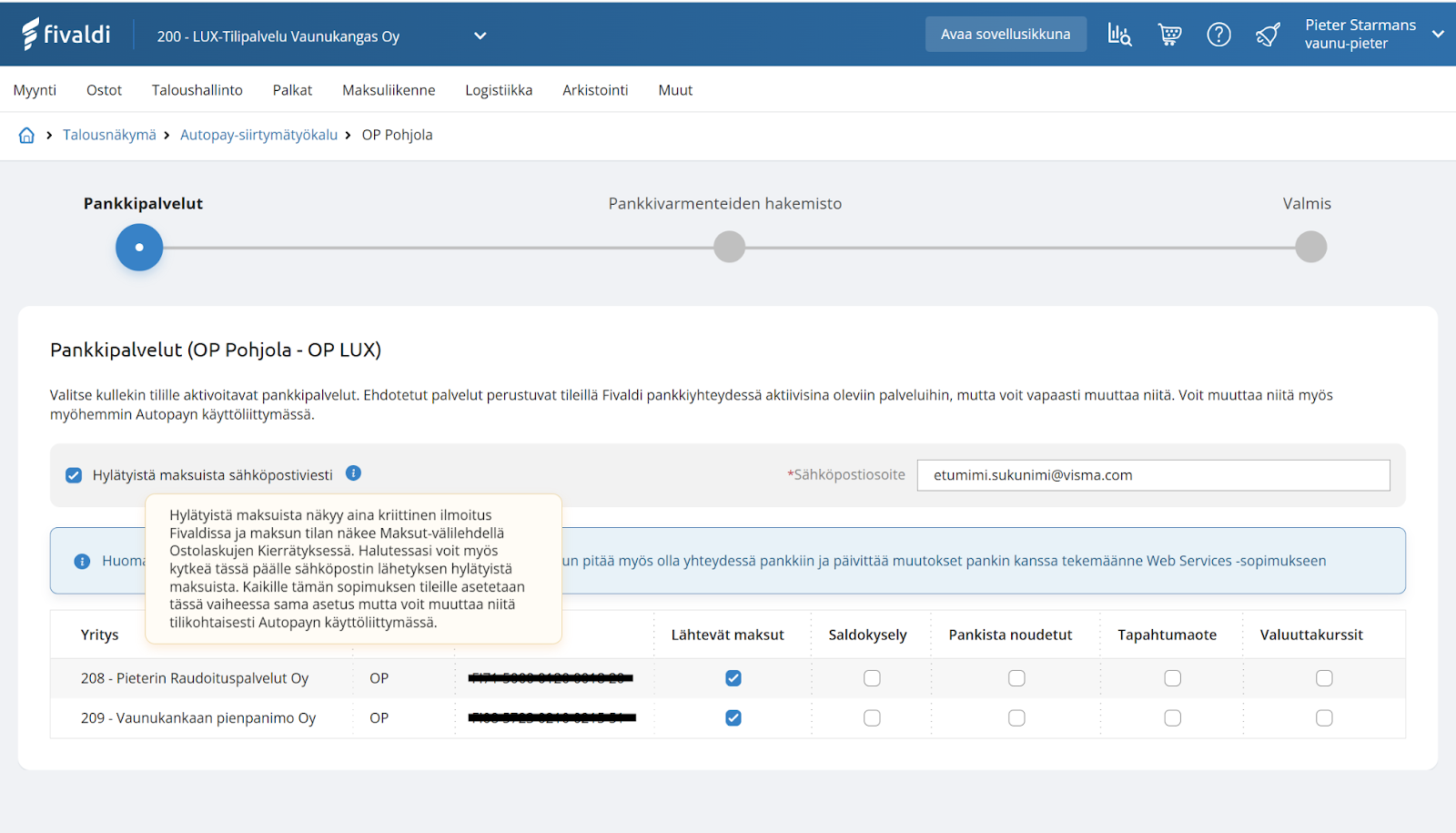This screenshot has width=1456, height=833.
Task: Uncheck Lähtevät maksut for 209 Vaunukankaan pienpanimo
Action: click(x=733, y=718)
